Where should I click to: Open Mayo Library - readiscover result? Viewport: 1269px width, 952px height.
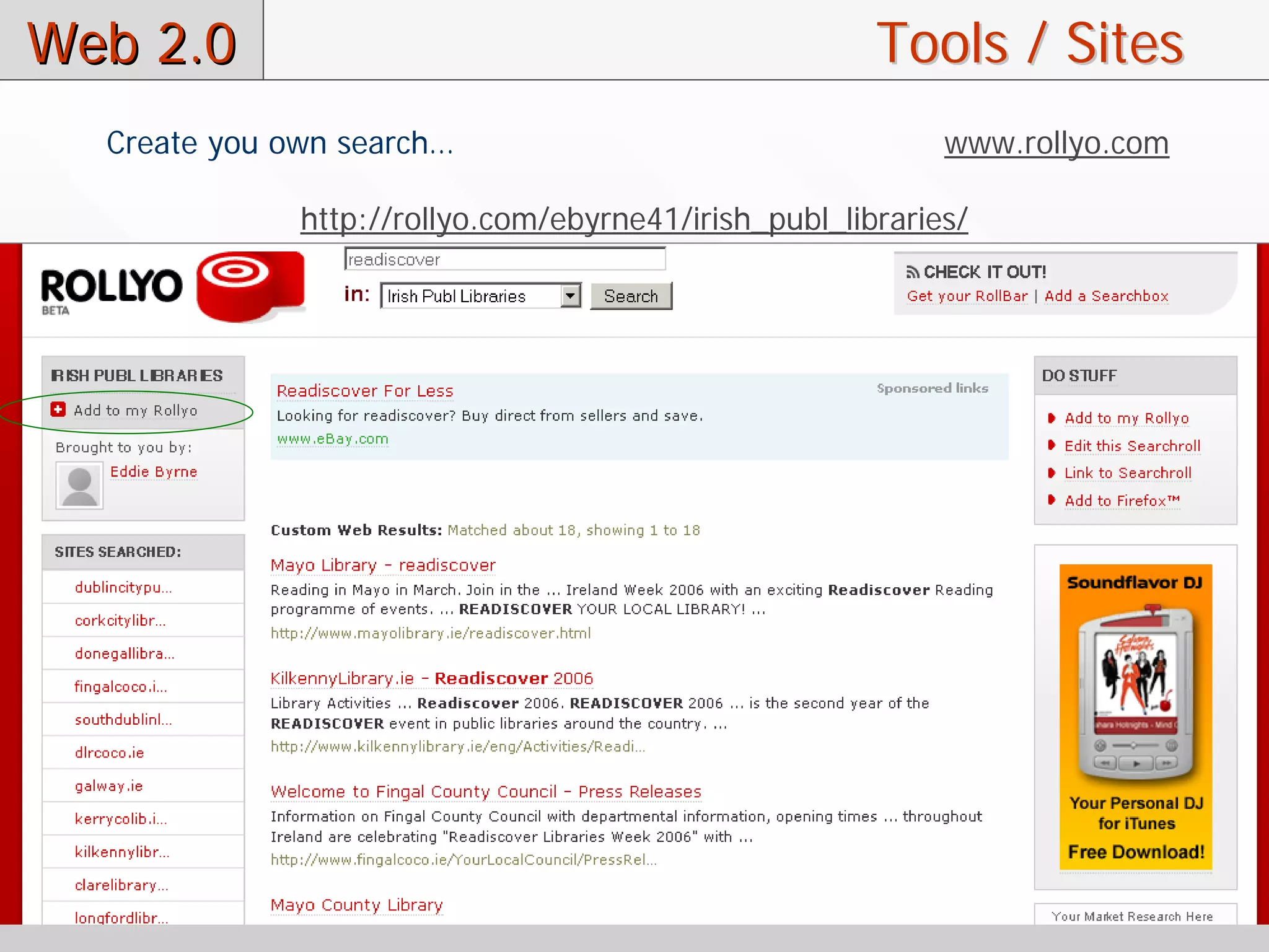point(383,565)
